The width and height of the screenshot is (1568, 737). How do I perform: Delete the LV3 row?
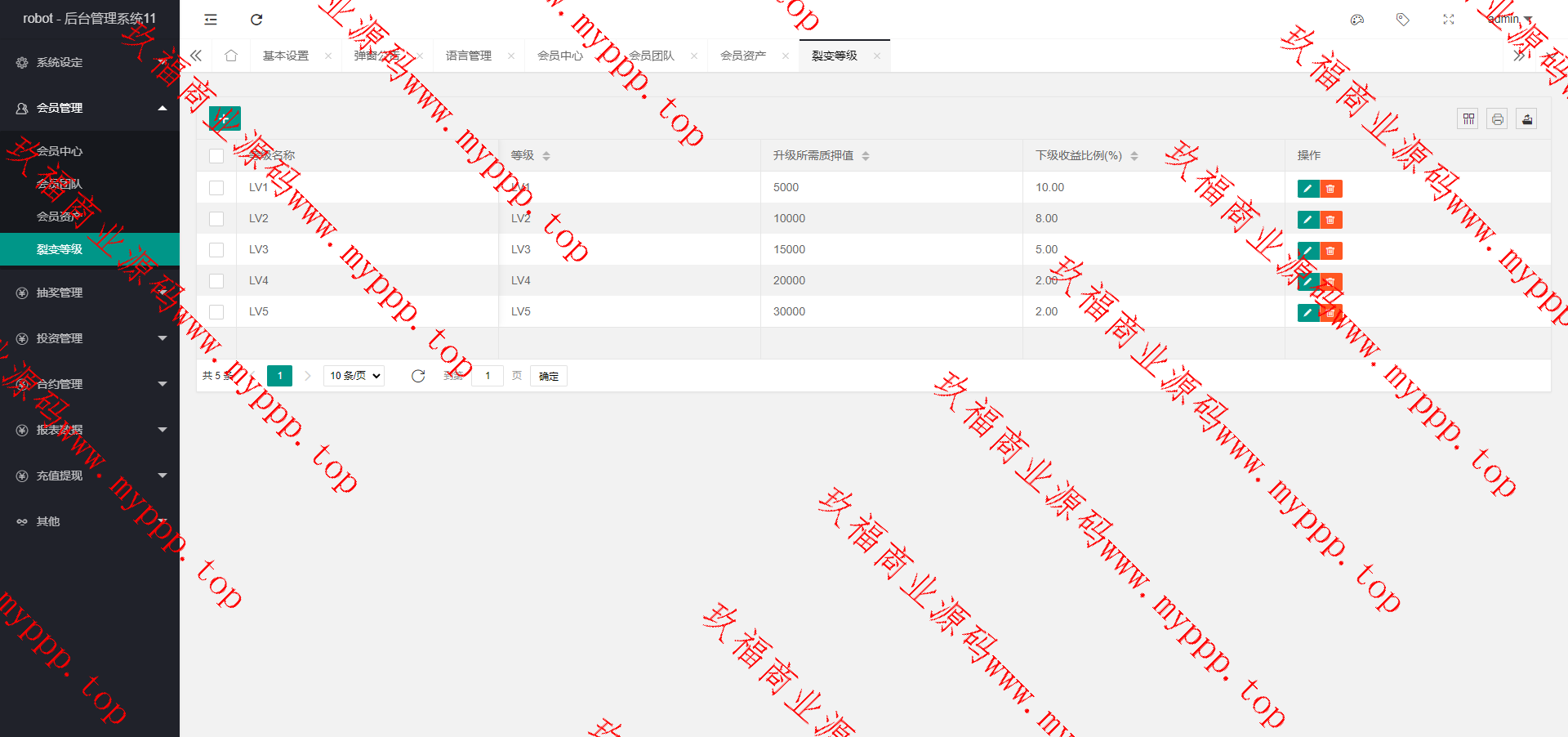1331,251
